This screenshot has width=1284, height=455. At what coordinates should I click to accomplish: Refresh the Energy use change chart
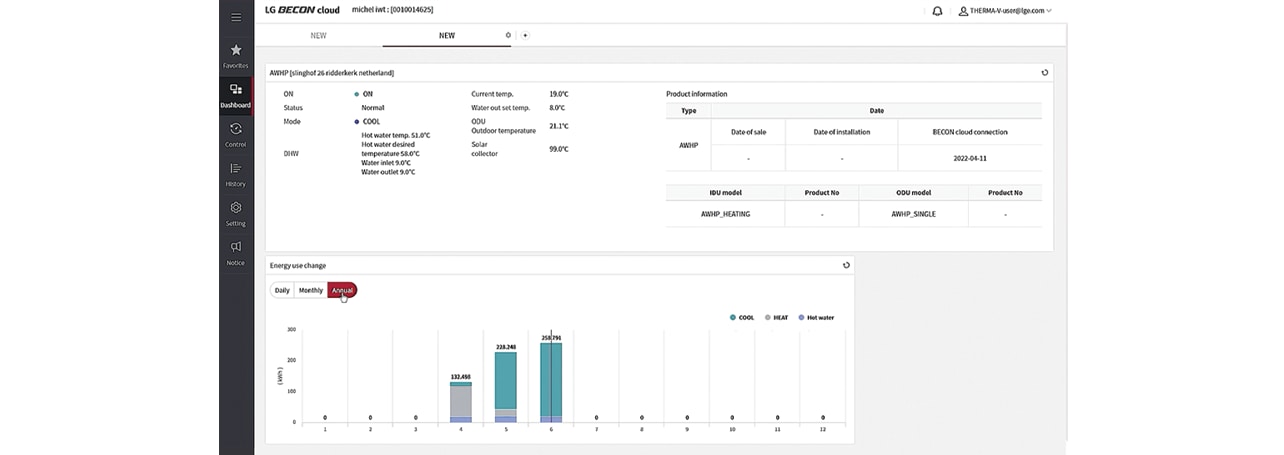click(x=846, y=266)
